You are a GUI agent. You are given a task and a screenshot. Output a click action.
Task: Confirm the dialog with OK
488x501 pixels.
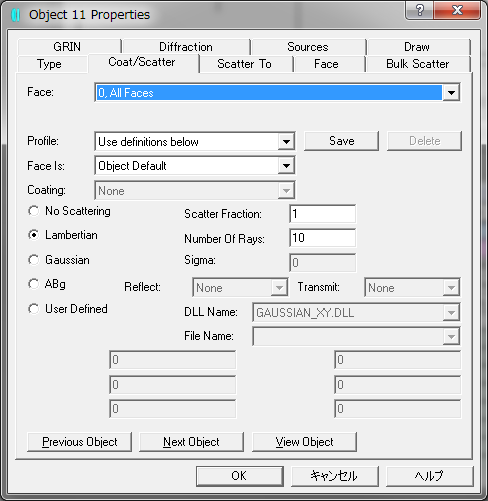pos(240,476)
